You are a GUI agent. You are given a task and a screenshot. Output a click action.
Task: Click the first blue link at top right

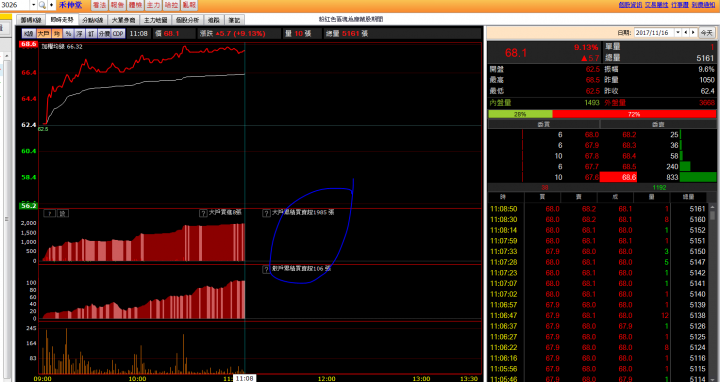coord(630,5)
